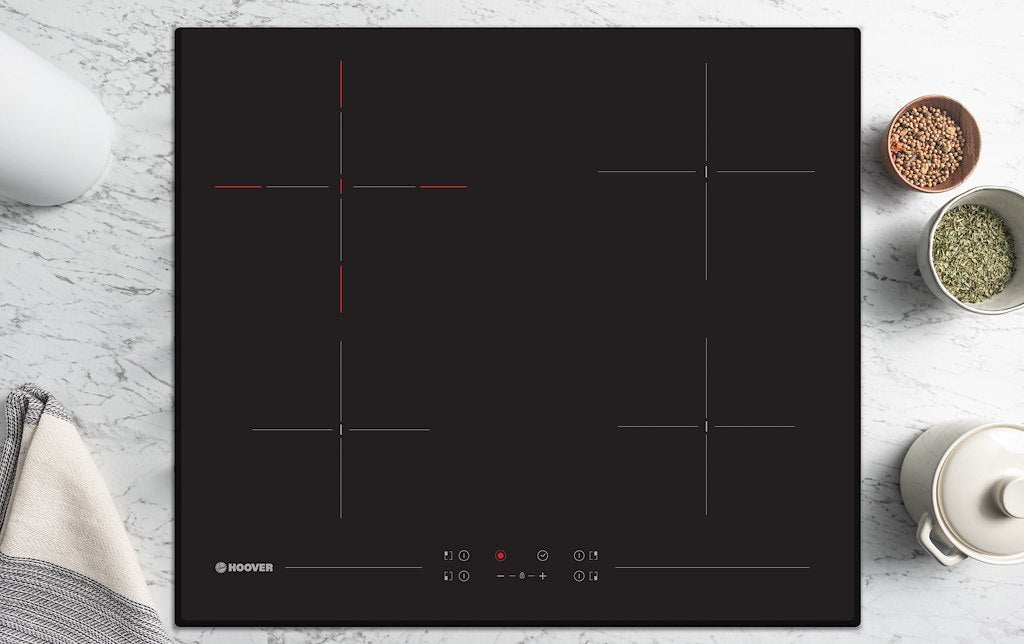
Task: Turn on the rear-right zone power button
Action: click(x=578, y=555)
